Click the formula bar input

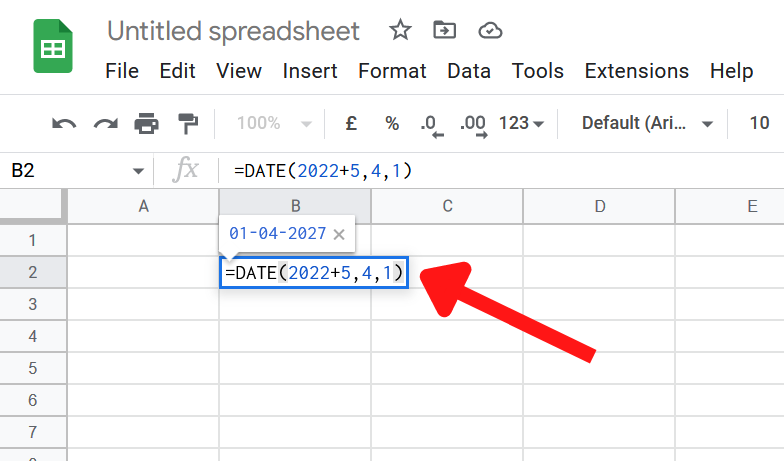coord(500,171)
